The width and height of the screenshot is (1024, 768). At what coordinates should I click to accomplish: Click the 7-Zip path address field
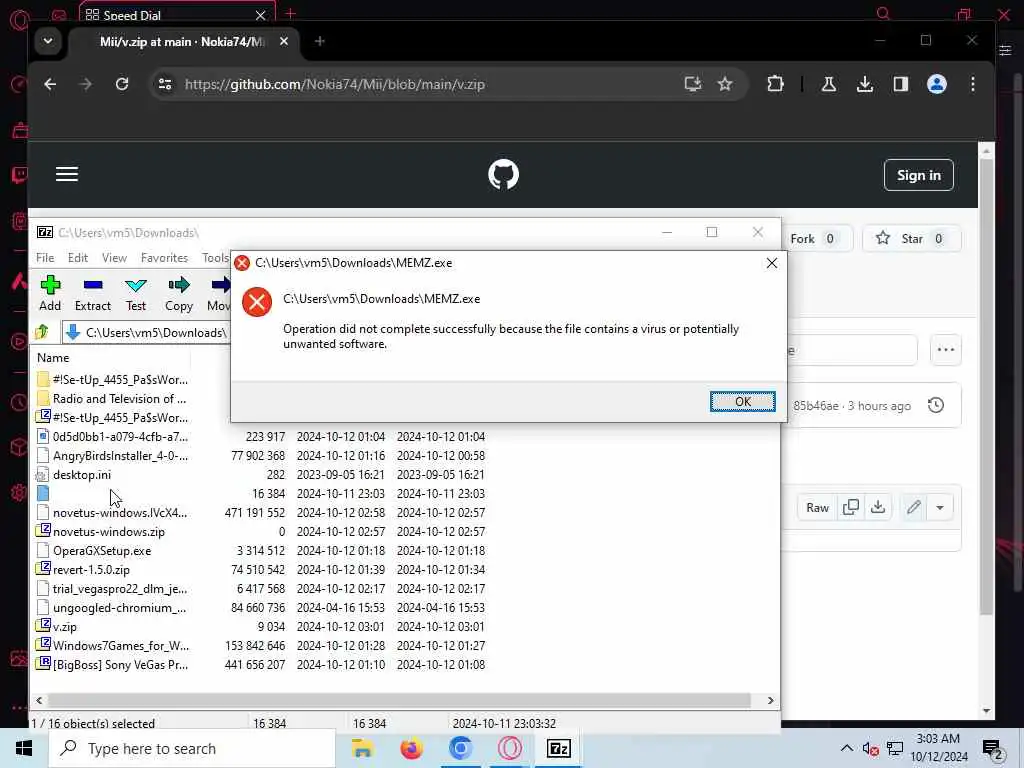point(146,332)
